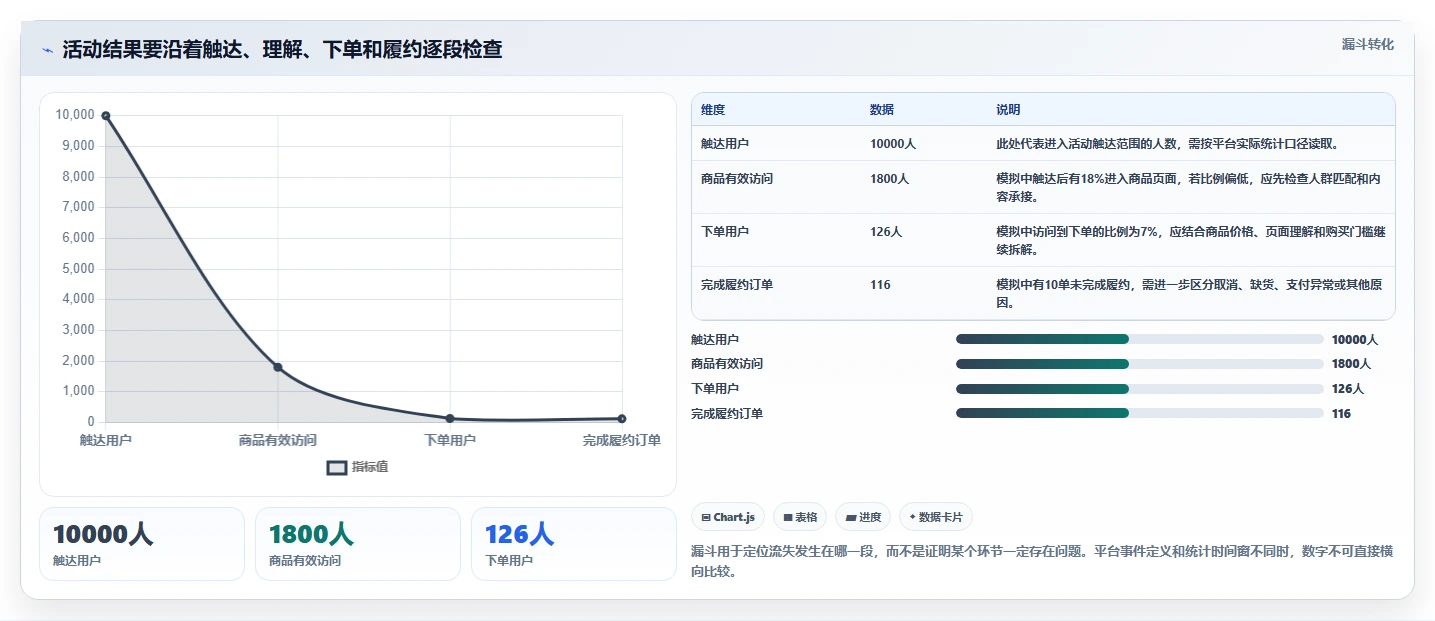Click the title 活动结果要沿着触达 heading
Screen dimensions: 1435x621
click(282, 49)
